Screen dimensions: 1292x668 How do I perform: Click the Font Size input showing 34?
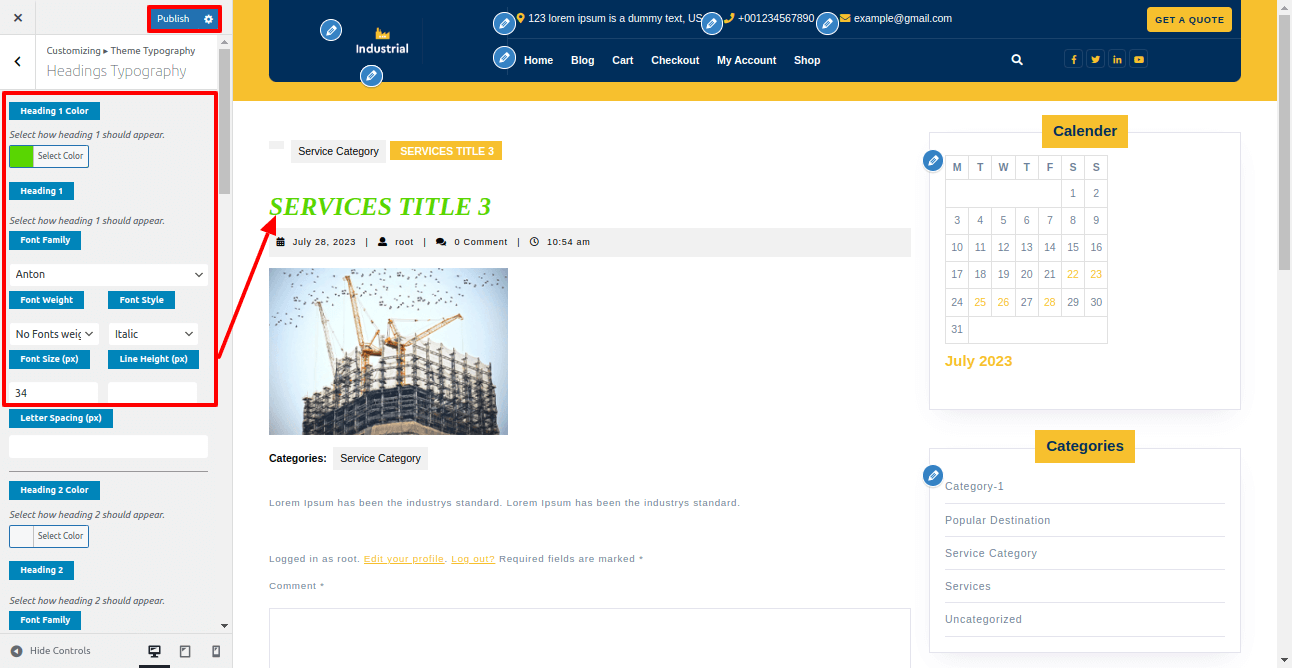(x=54, y=393)
